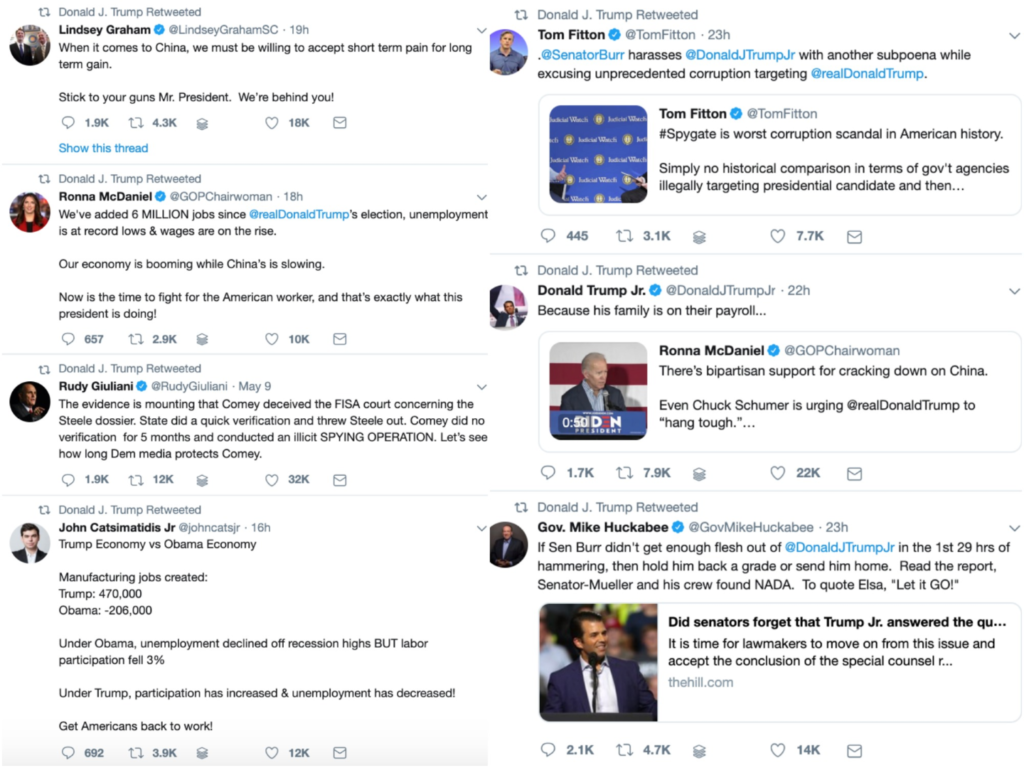1024x768 pixels.
Task: Reply to Donald Trump Jr.'s tweet
Action: click(547, 473)
